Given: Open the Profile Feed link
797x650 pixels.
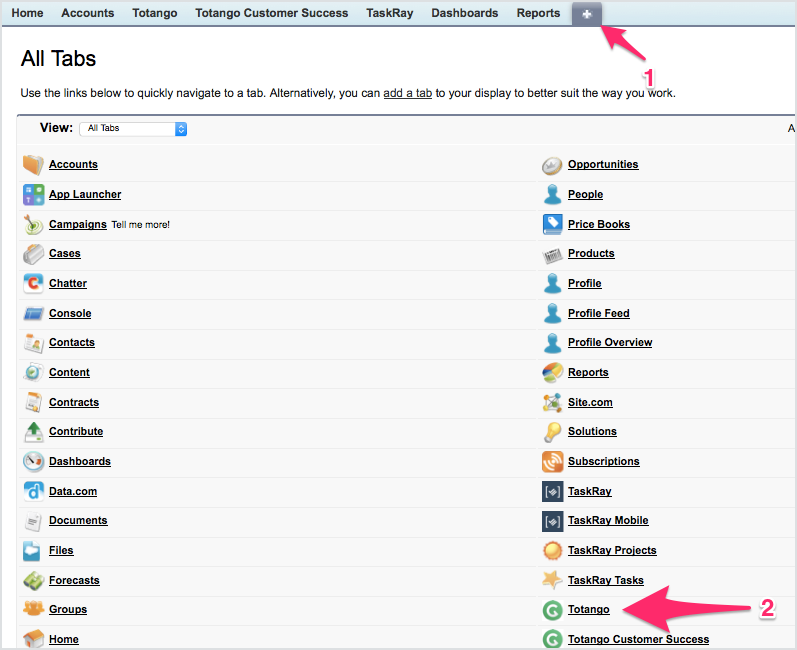Looking at the screenshot, I should pyautogui.click(x=598, y=314).
